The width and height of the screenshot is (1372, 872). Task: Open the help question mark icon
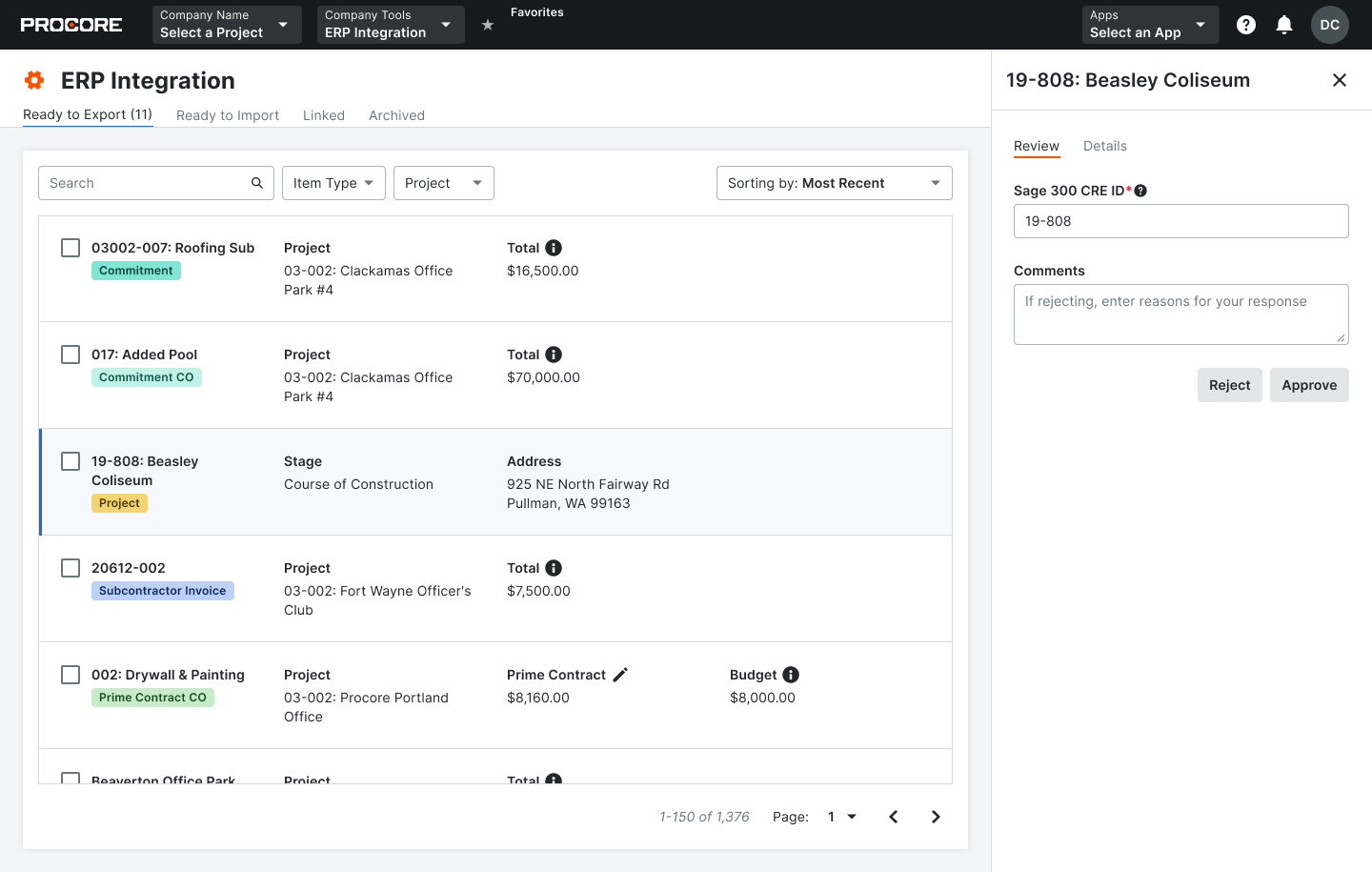(1246, 25)
